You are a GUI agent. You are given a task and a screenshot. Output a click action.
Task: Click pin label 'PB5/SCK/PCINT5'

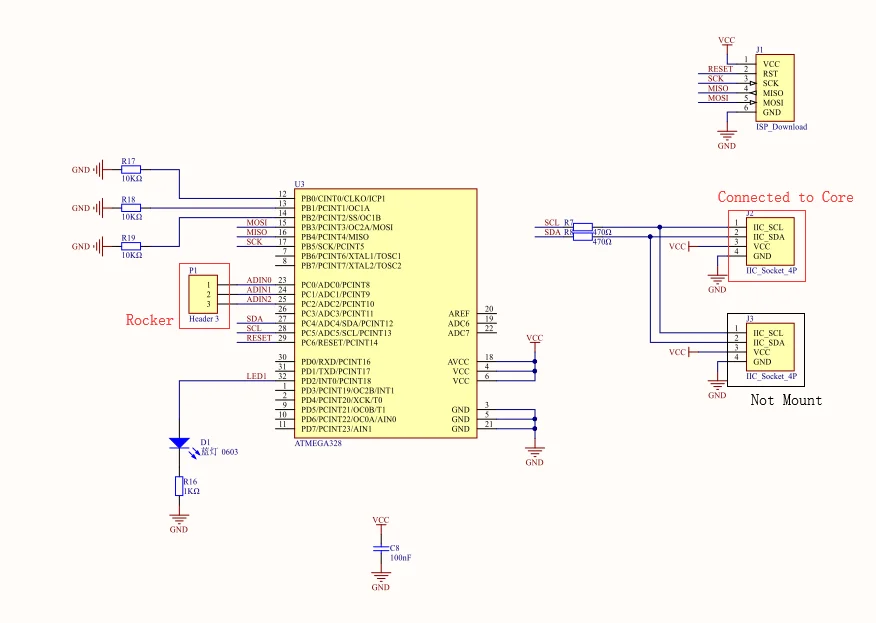(x=332, y=246)
